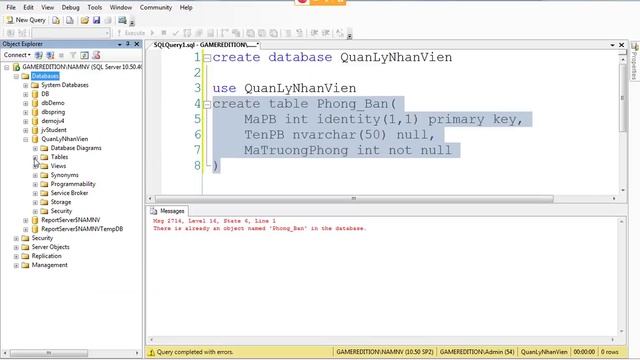640x360 pixels.
Task: Click the Save All icon in toolbar
Action: click(108, 20)
